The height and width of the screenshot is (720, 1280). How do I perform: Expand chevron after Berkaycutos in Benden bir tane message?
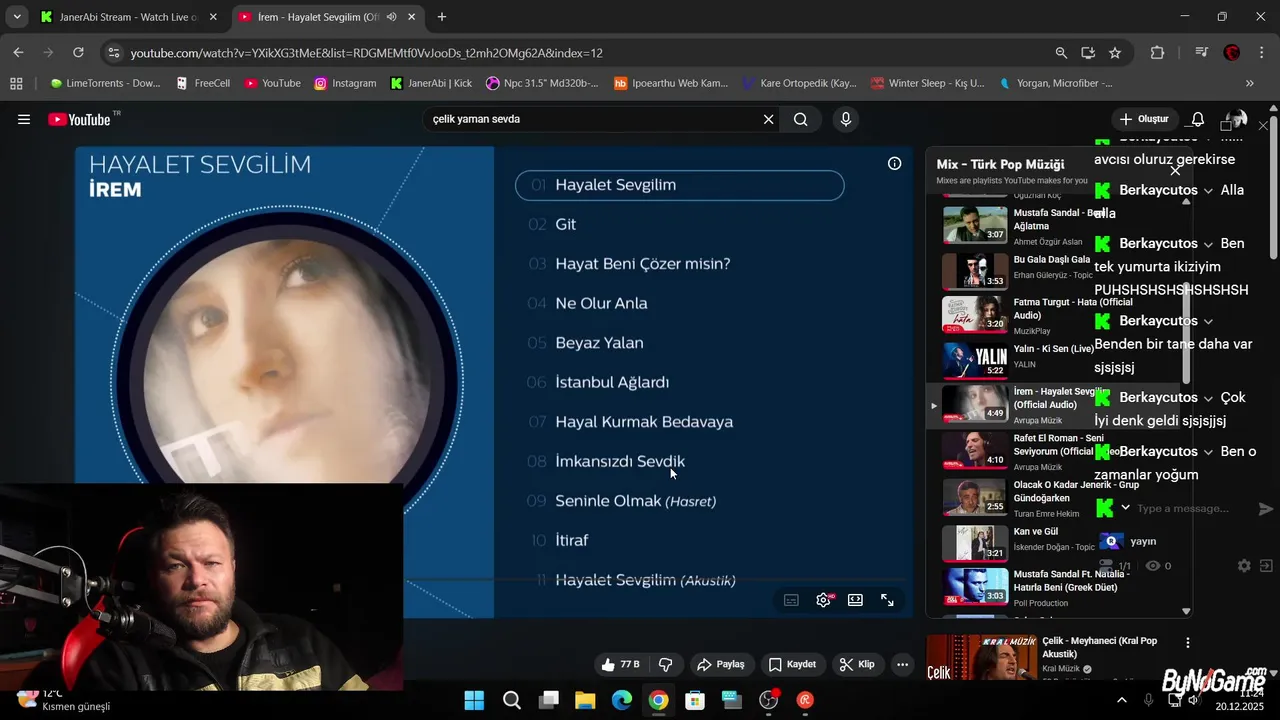coord(1208,321)
